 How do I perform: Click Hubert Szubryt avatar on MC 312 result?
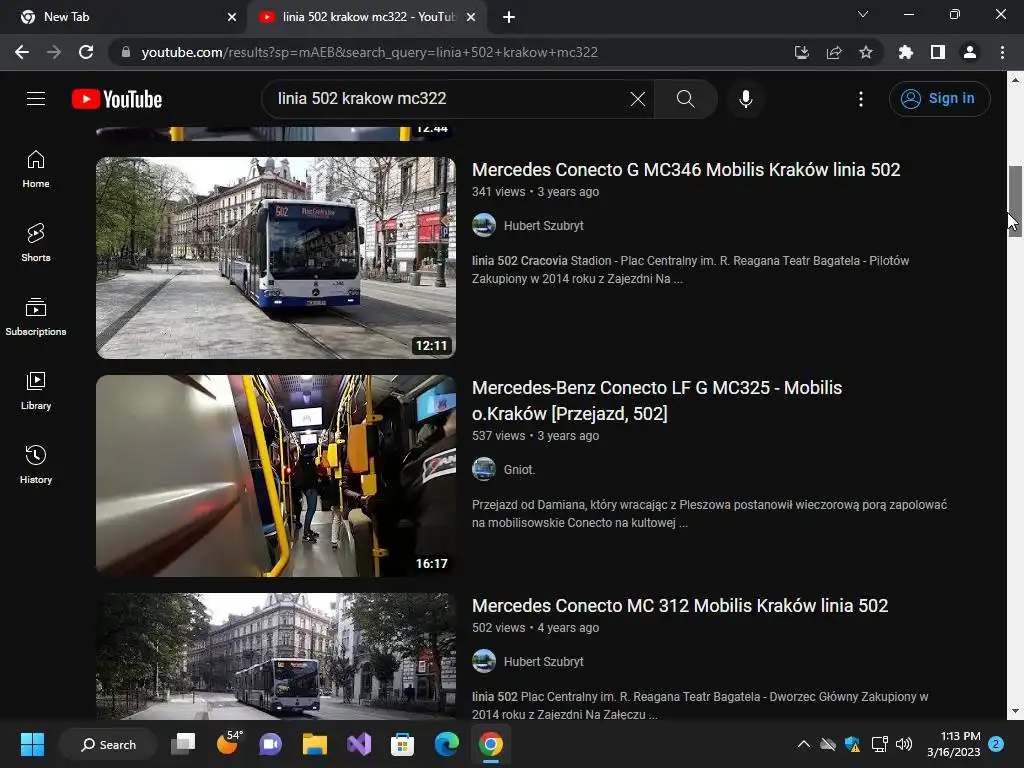[484, 662]
